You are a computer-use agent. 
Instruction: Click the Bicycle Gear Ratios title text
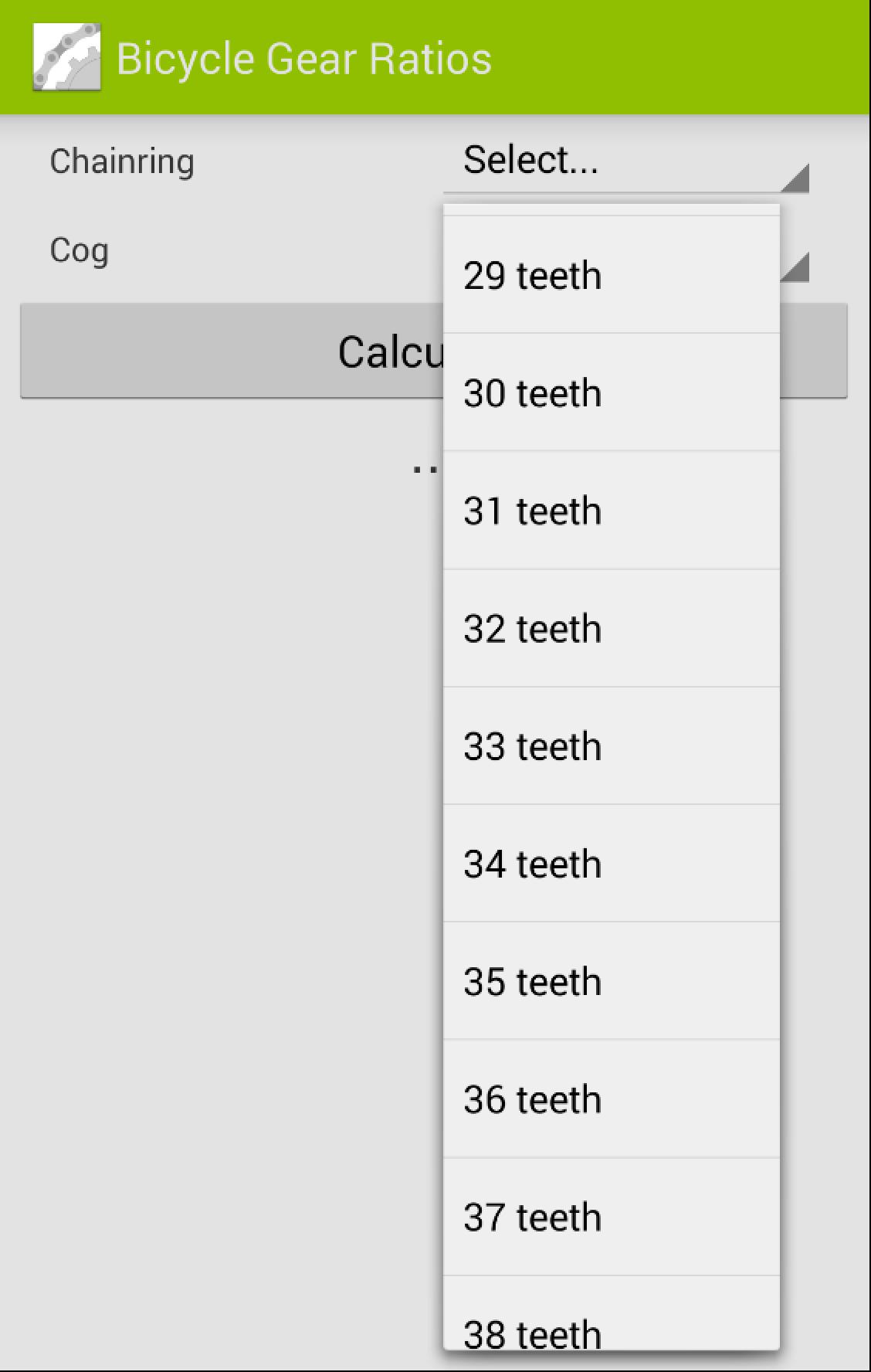point(303,59)
